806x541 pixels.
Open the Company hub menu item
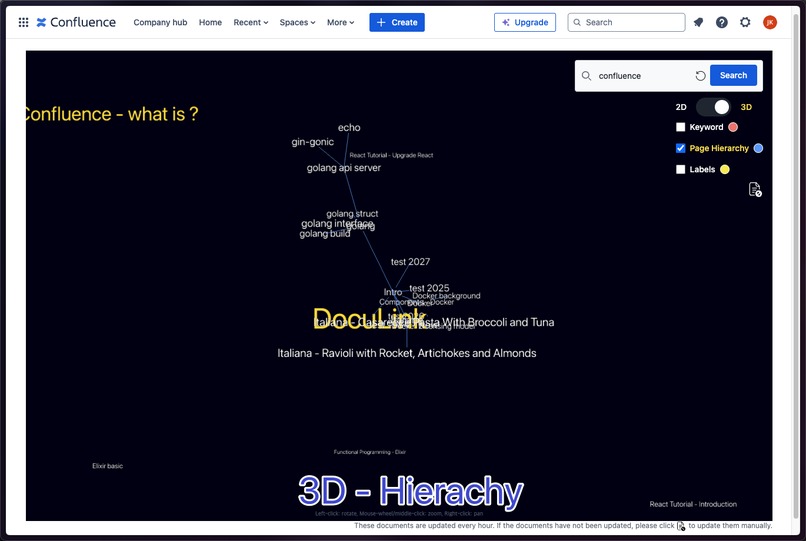coord(160,22)
